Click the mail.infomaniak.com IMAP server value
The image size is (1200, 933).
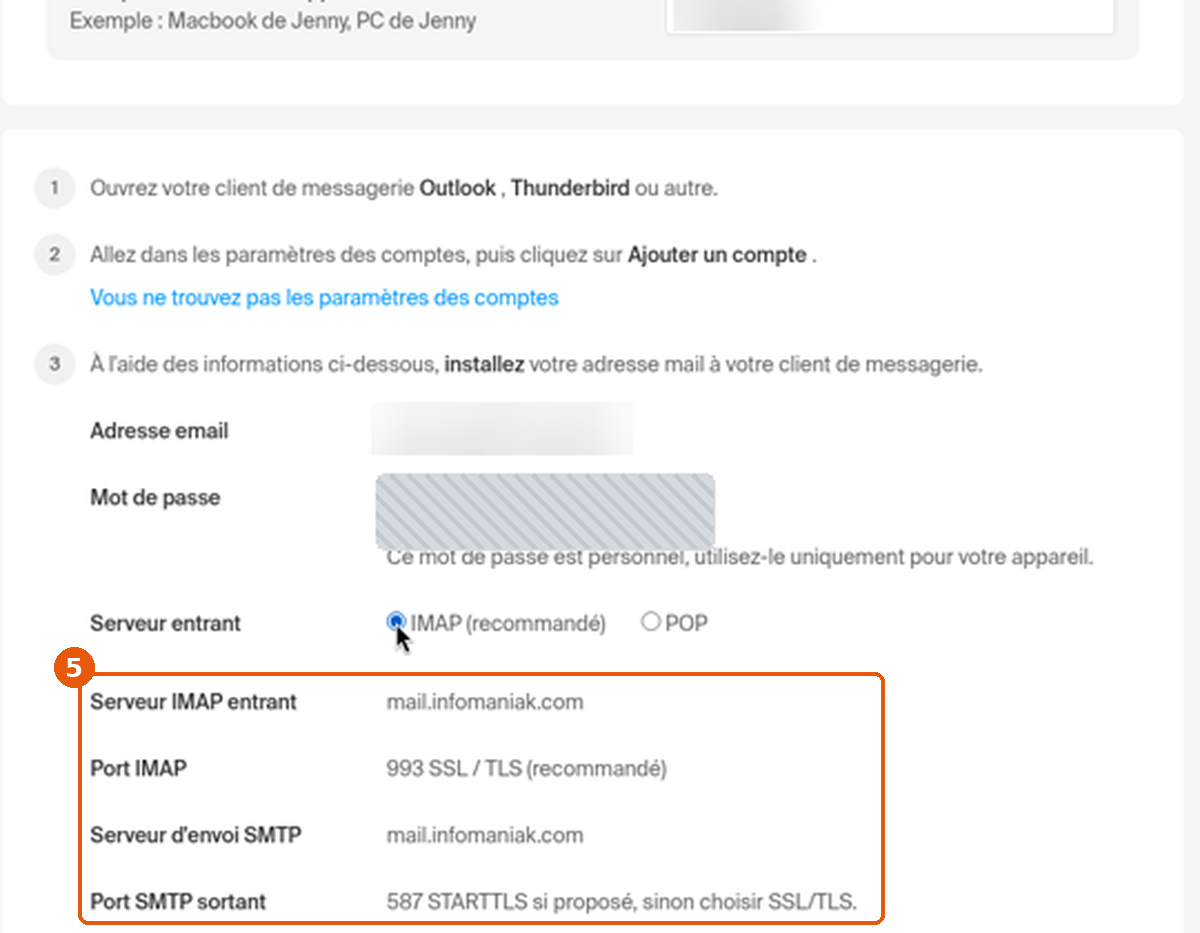pyautogui.click(x=485, y=702)
